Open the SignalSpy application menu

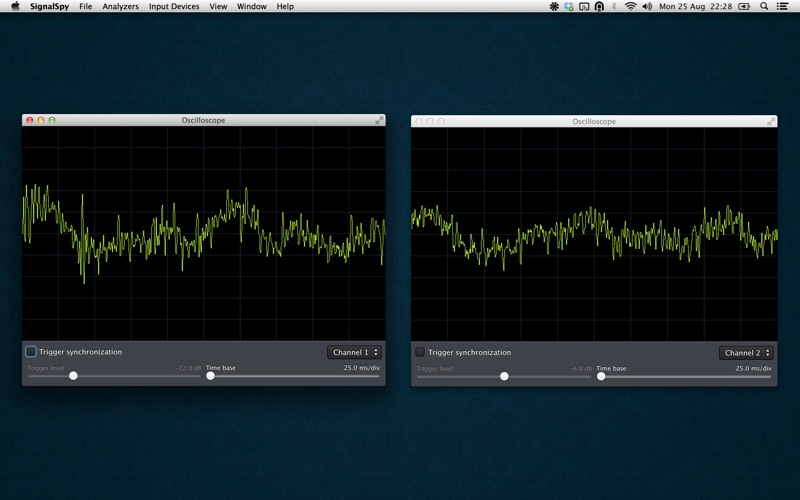pos(50,6)
